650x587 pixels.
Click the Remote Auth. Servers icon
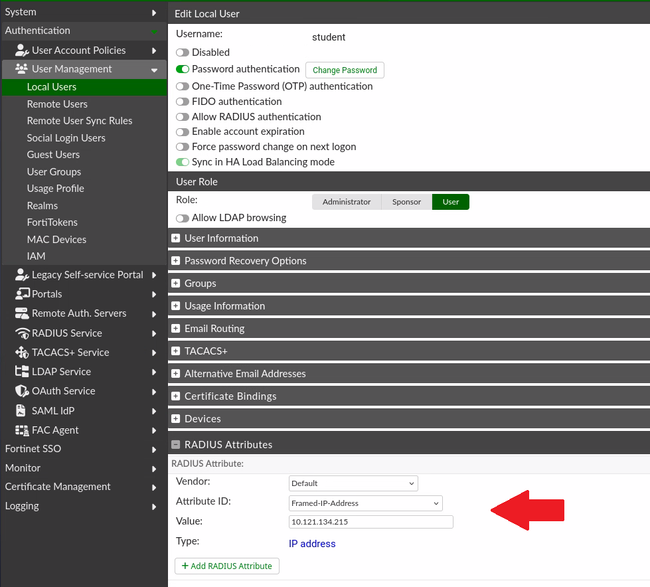pos(22,313)
